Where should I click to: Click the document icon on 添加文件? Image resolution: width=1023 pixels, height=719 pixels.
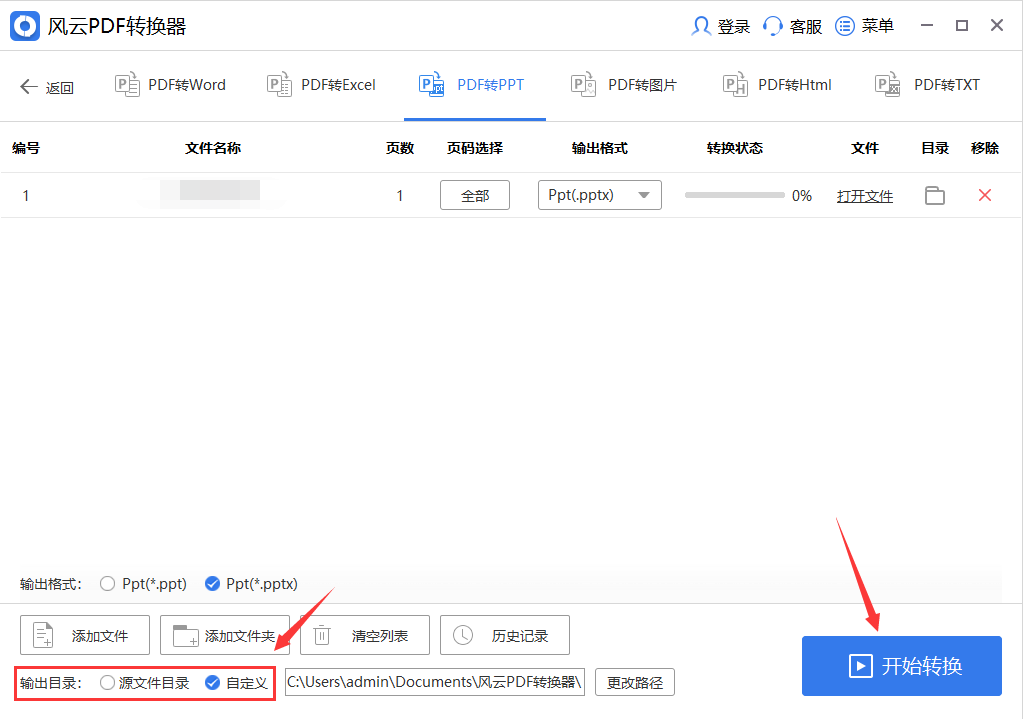[43, 635]
